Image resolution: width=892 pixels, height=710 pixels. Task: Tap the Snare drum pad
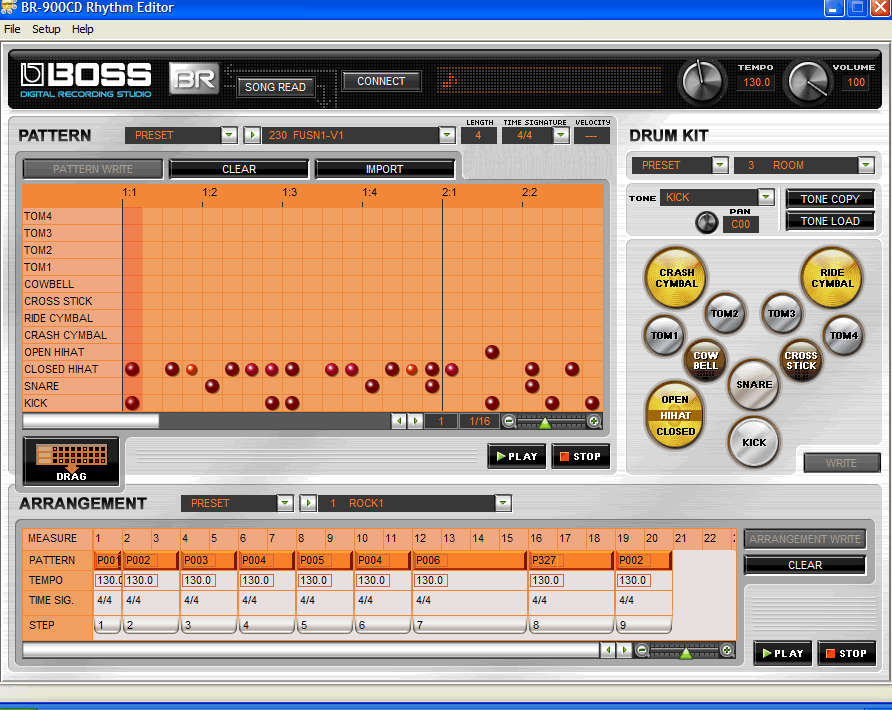click(754, 385)
